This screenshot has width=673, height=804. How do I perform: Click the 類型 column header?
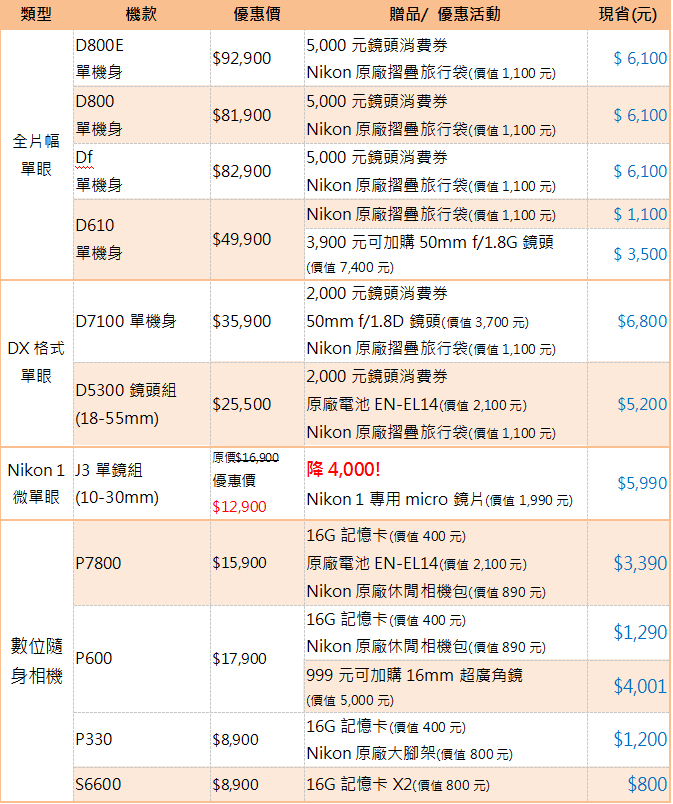36,14
